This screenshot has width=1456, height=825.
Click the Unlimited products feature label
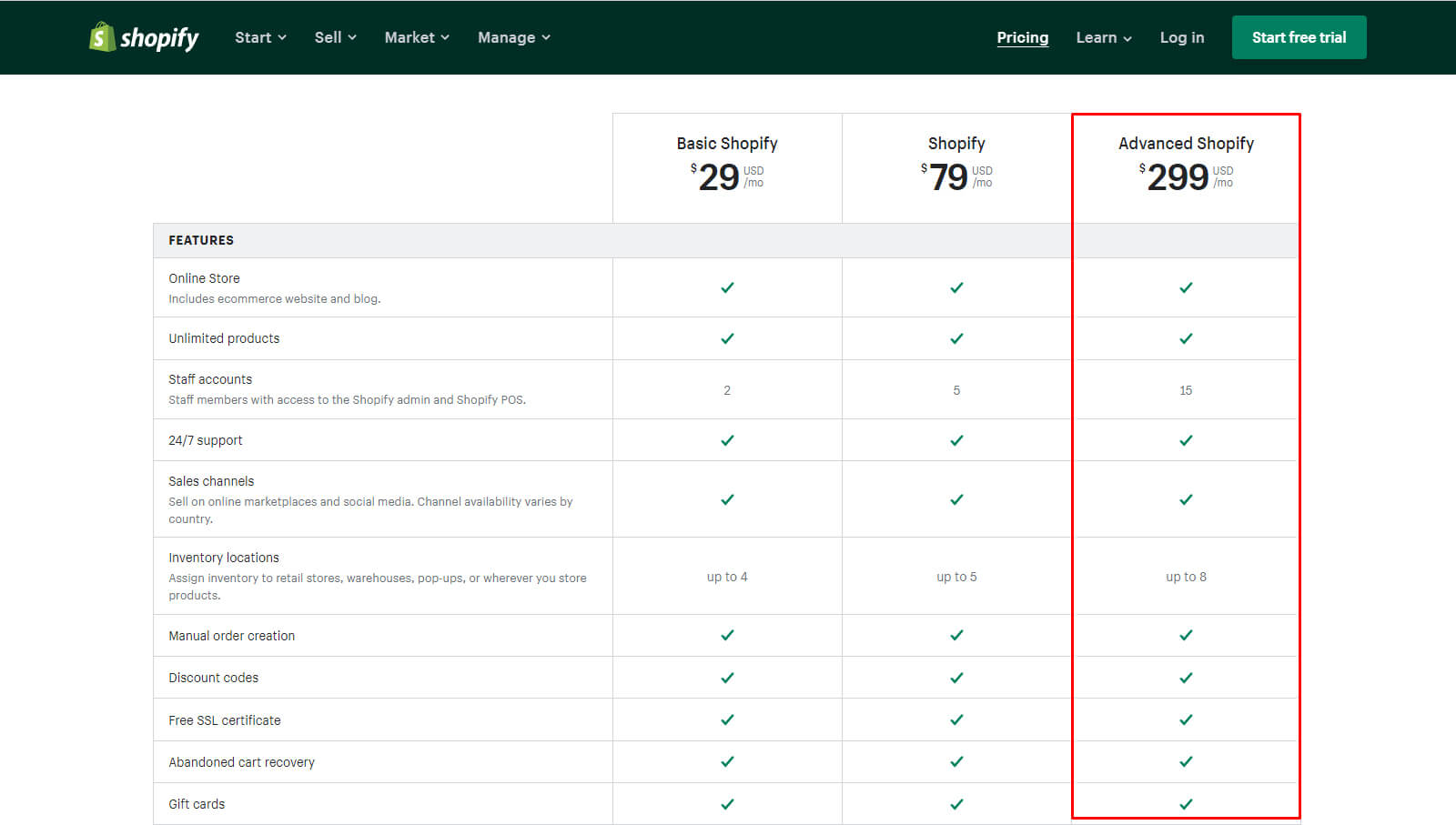pyautogui.click(x=224, y=338)
